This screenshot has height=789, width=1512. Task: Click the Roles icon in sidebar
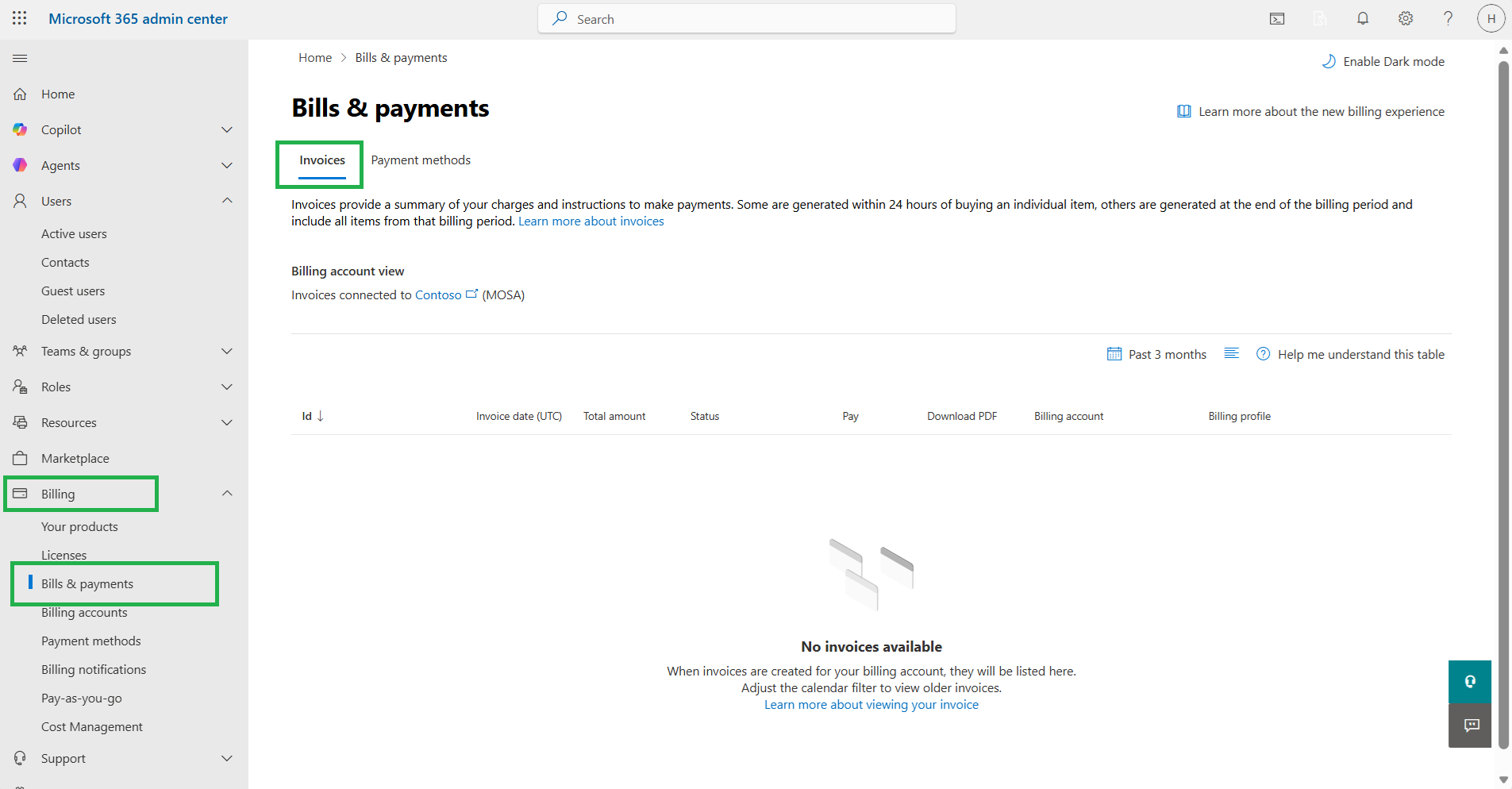(x=21, y=387)
